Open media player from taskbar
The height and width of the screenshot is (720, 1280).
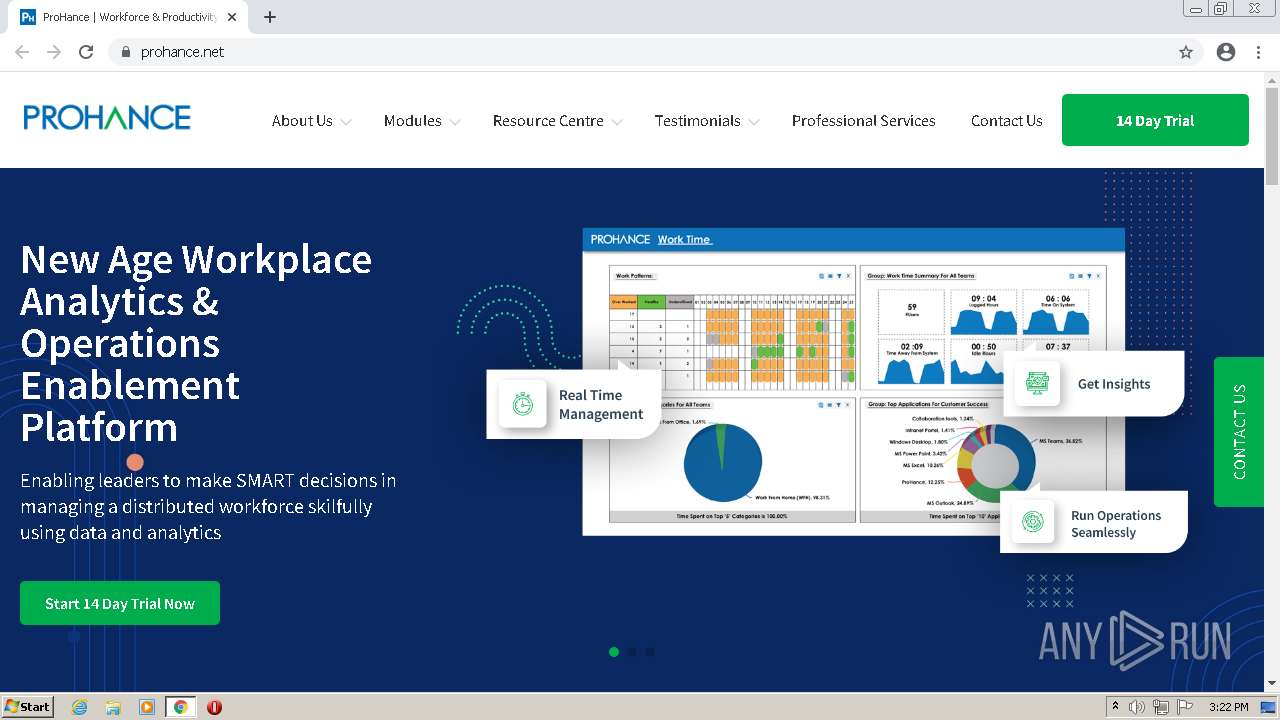(147, 707)
